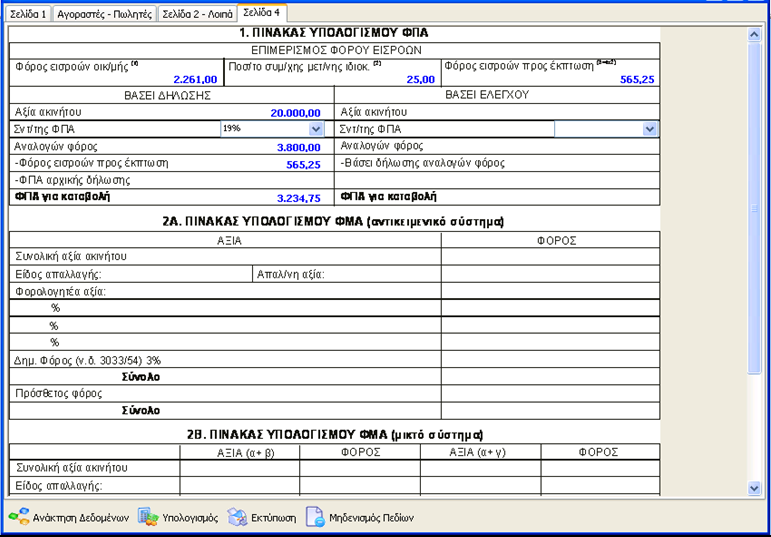Click the scrollbar up arrow
Image resolution: width=771 pixels, height=537 pixels.
(x=754, y=34)
